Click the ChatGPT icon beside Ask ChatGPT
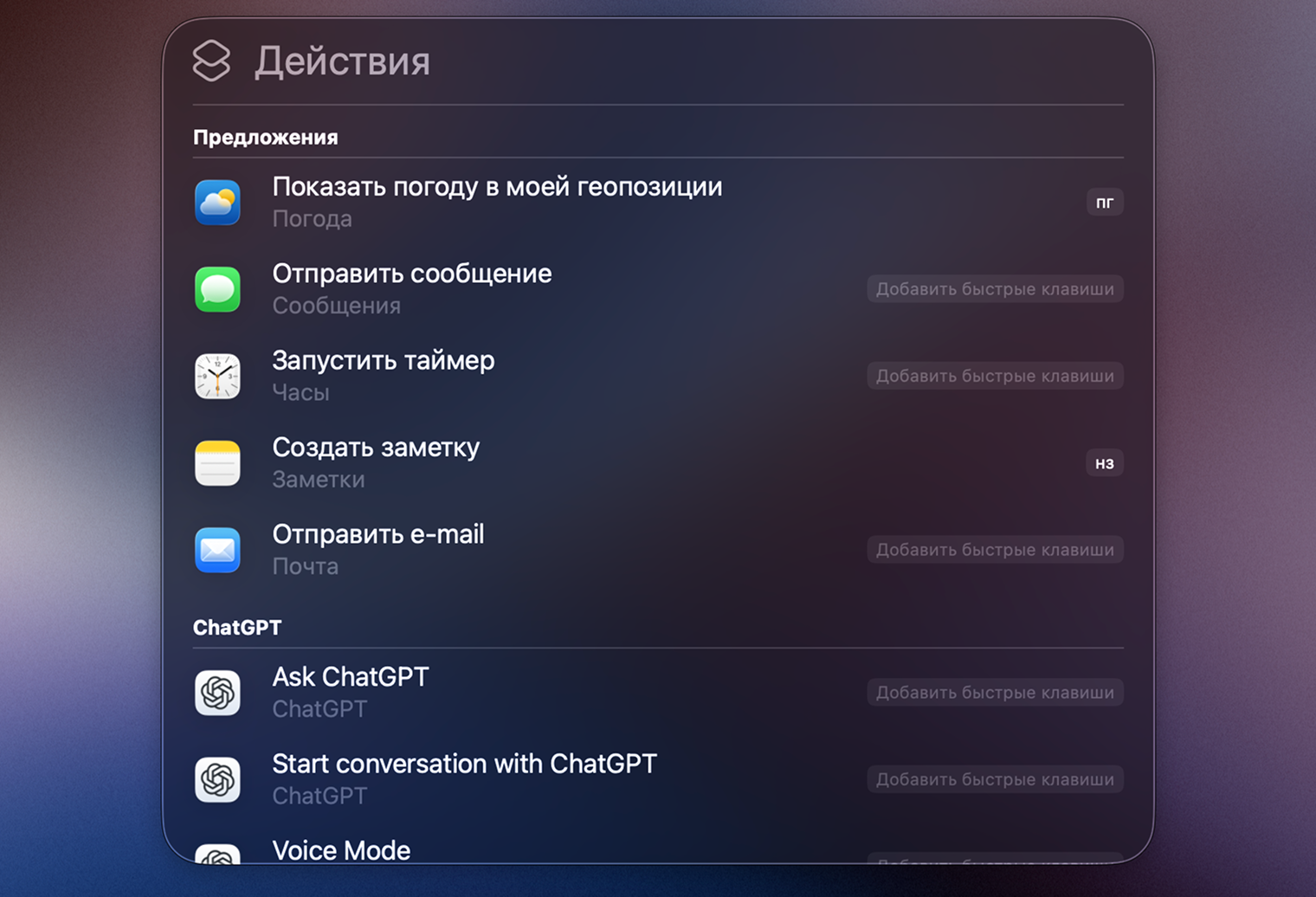The width and height of the screenshot is (1316, 897). coord(217,692)
